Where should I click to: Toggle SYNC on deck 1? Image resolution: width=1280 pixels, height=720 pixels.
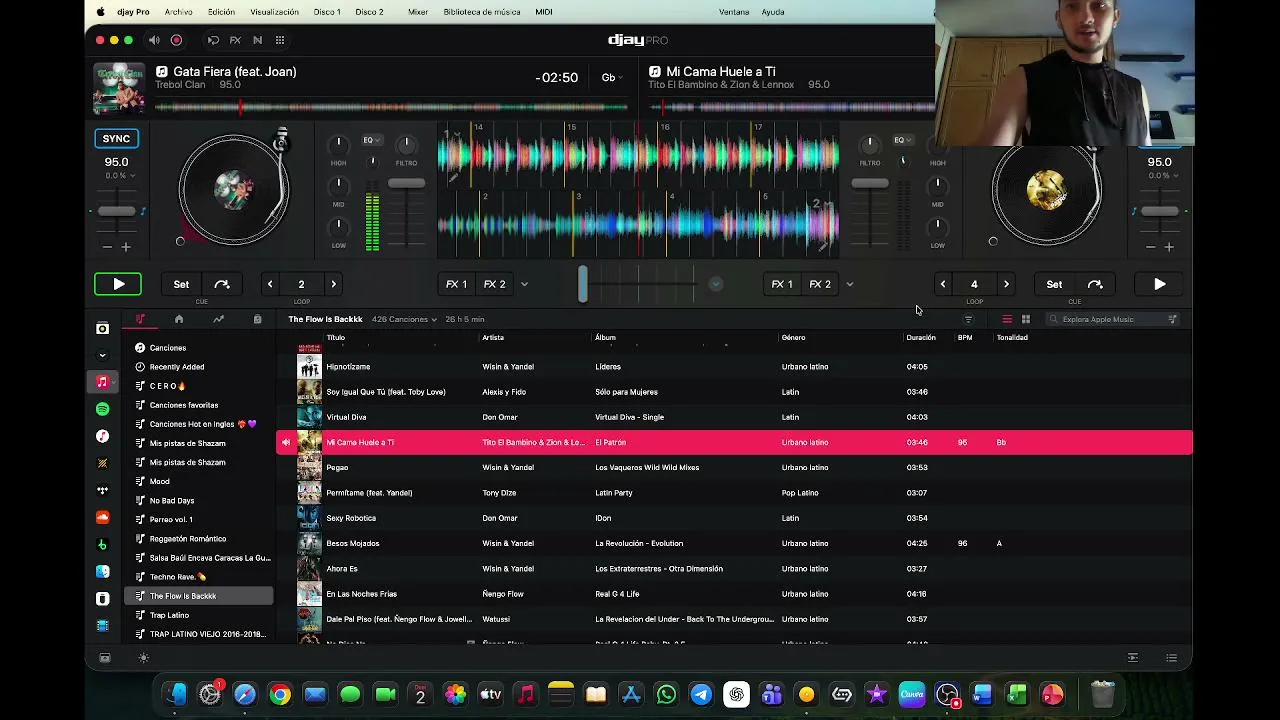(x=116, y=139)
